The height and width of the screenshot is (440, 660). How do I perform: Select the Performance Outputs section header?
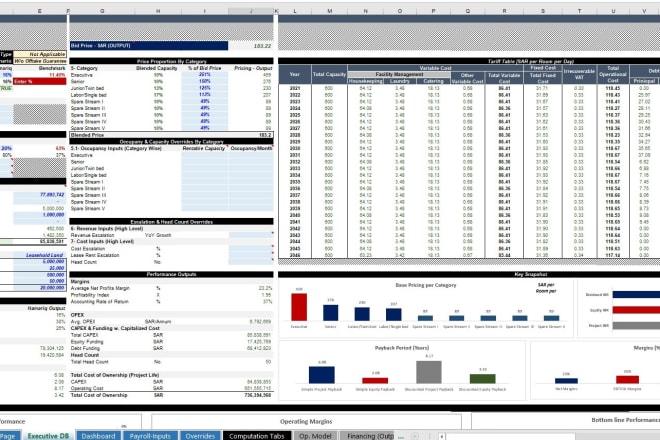[x=171, y=275]
